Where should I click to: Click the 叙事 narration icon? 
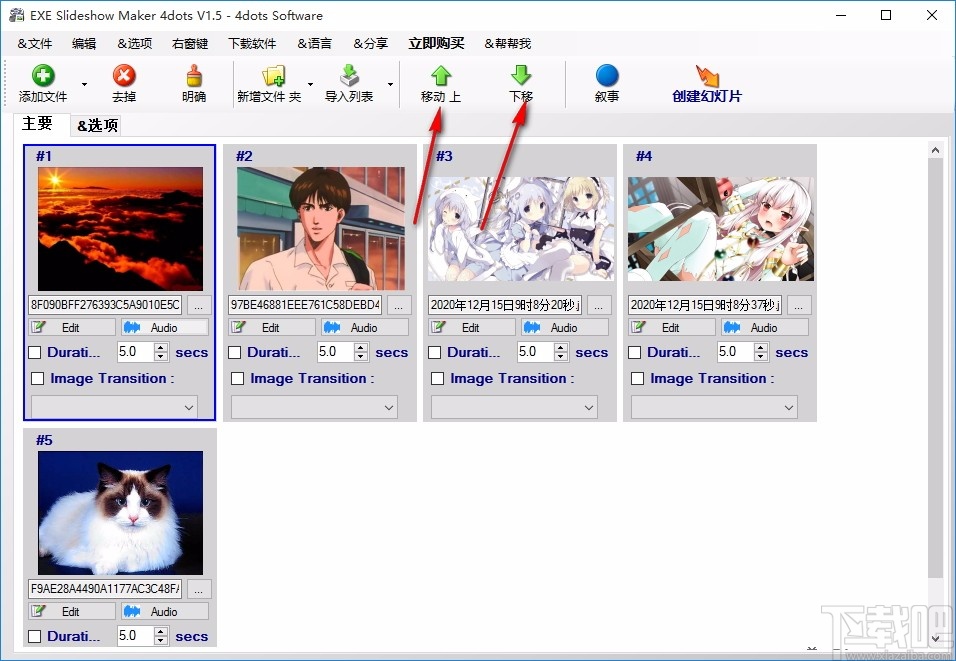coord(607,78)
